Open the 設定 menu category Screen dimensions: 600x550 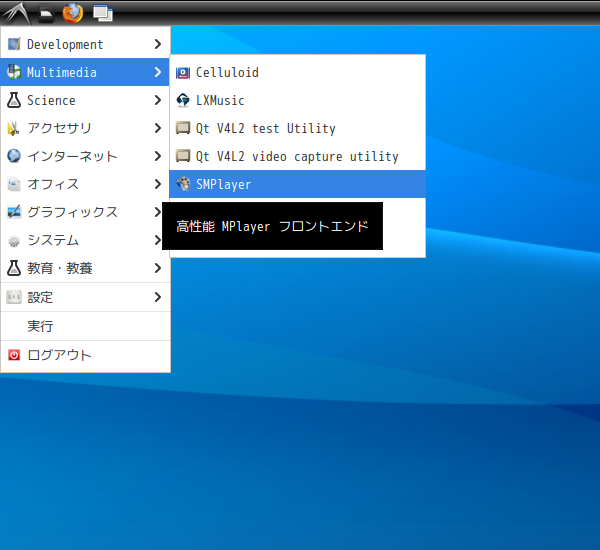pos(85,297)
